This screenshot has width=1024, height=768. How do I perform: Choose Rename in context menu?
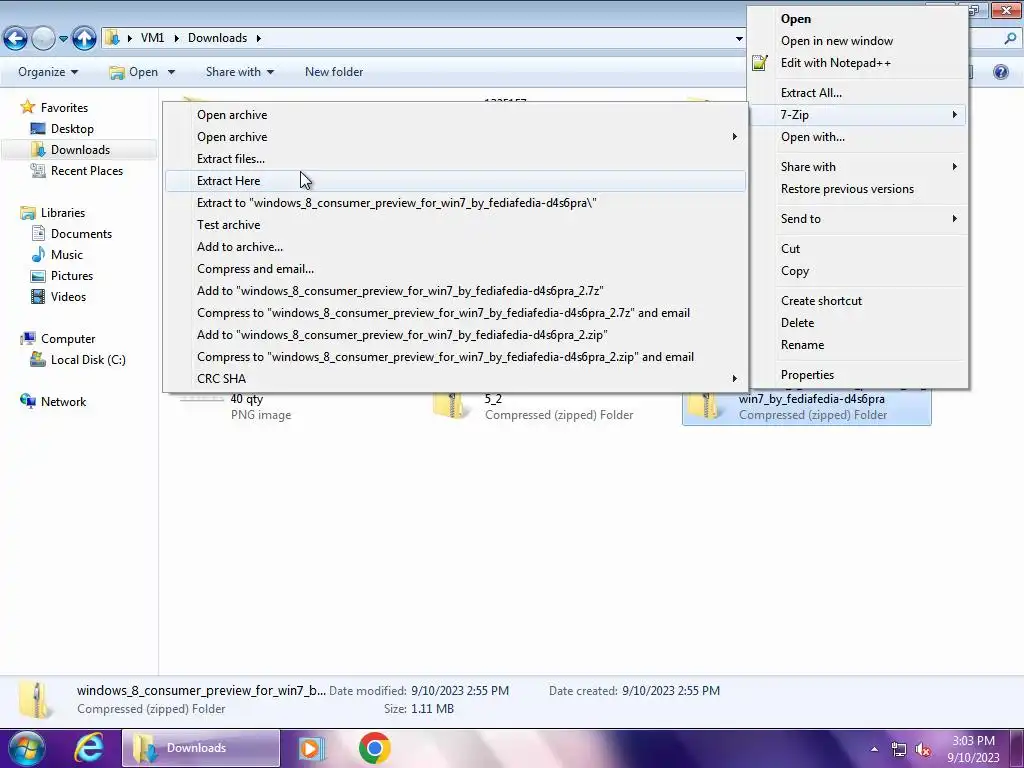[857, 345]
